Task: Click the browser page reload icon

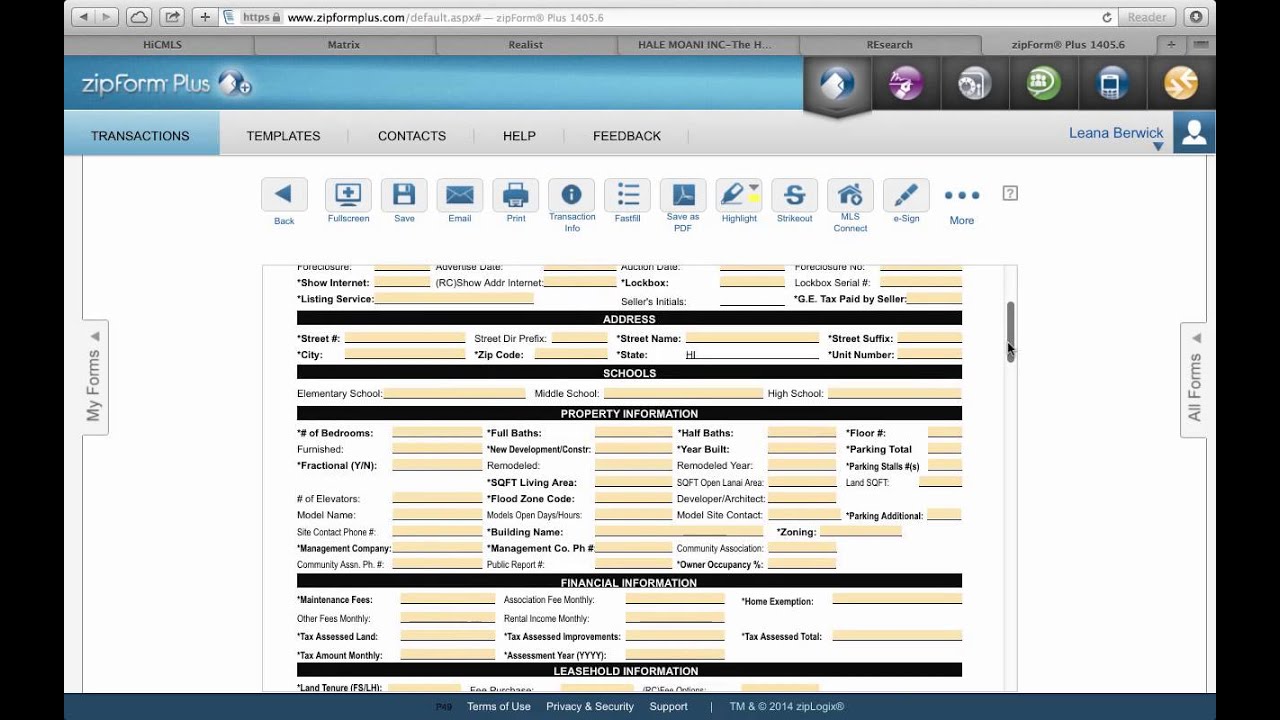Action: point(1107,17)
